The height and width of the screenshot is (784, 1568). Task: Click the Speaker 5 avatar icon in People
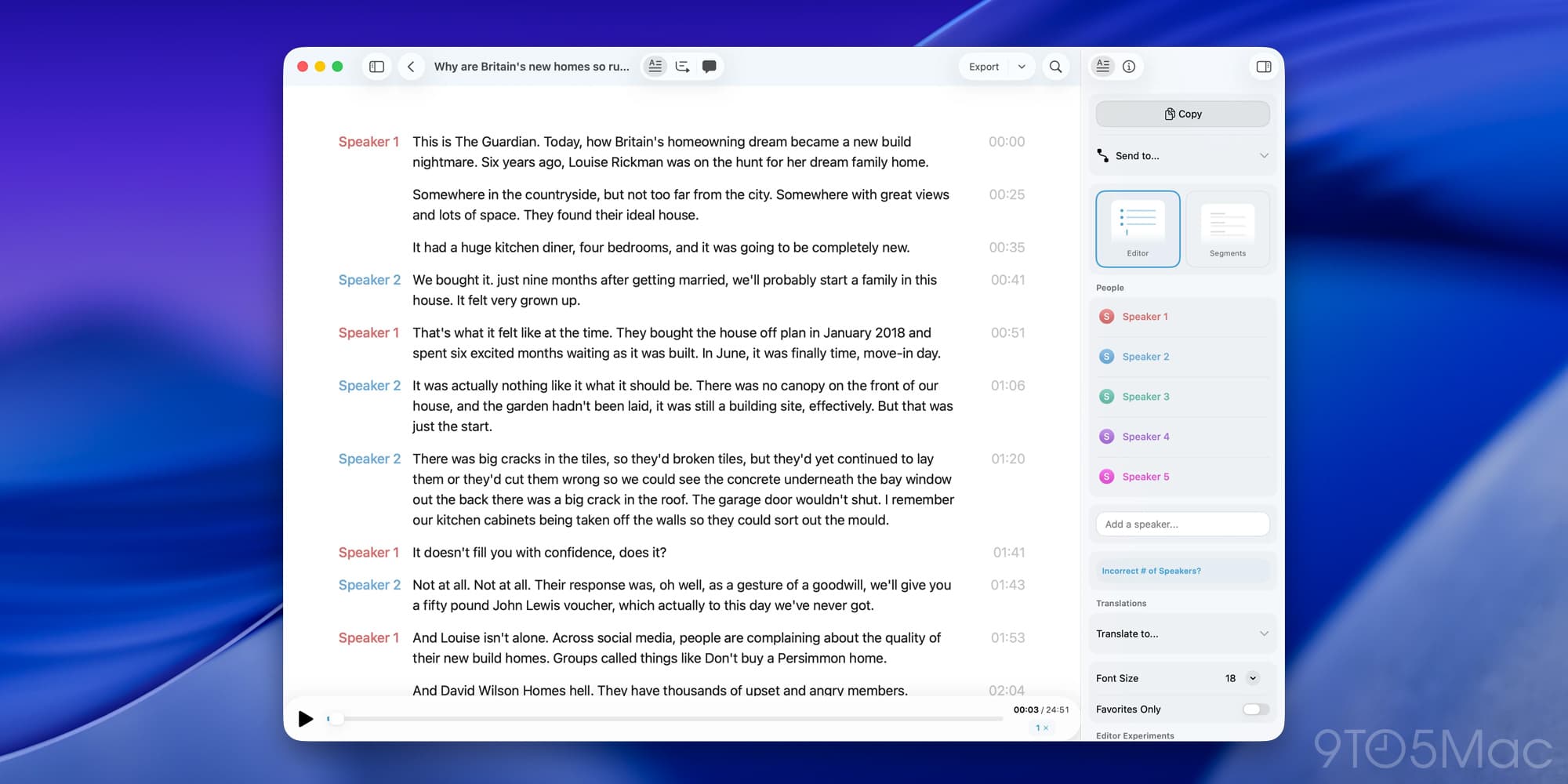pyautogui.click(x=1106, y=477)
